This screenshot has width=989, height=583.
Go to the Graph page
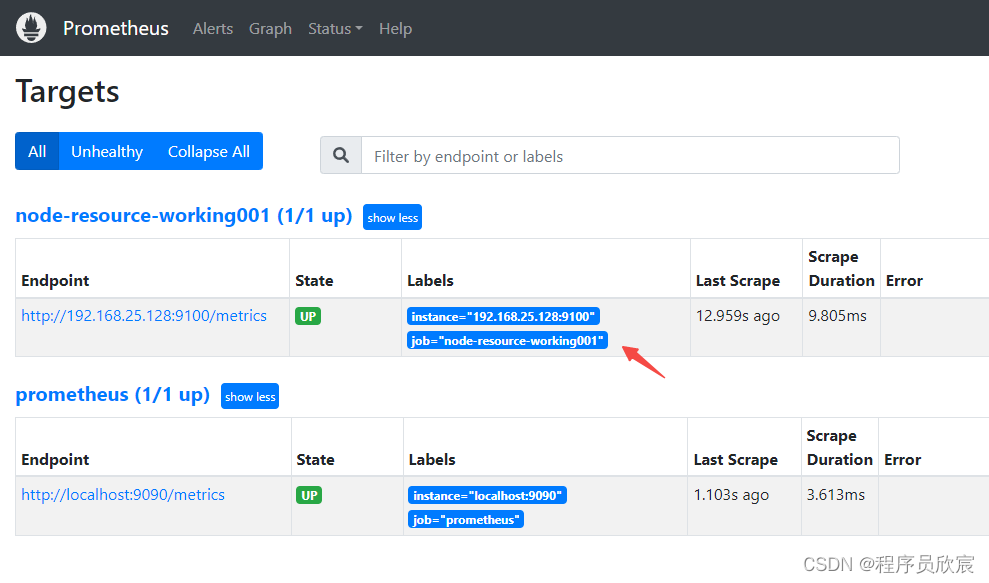[x=270, y=29]
